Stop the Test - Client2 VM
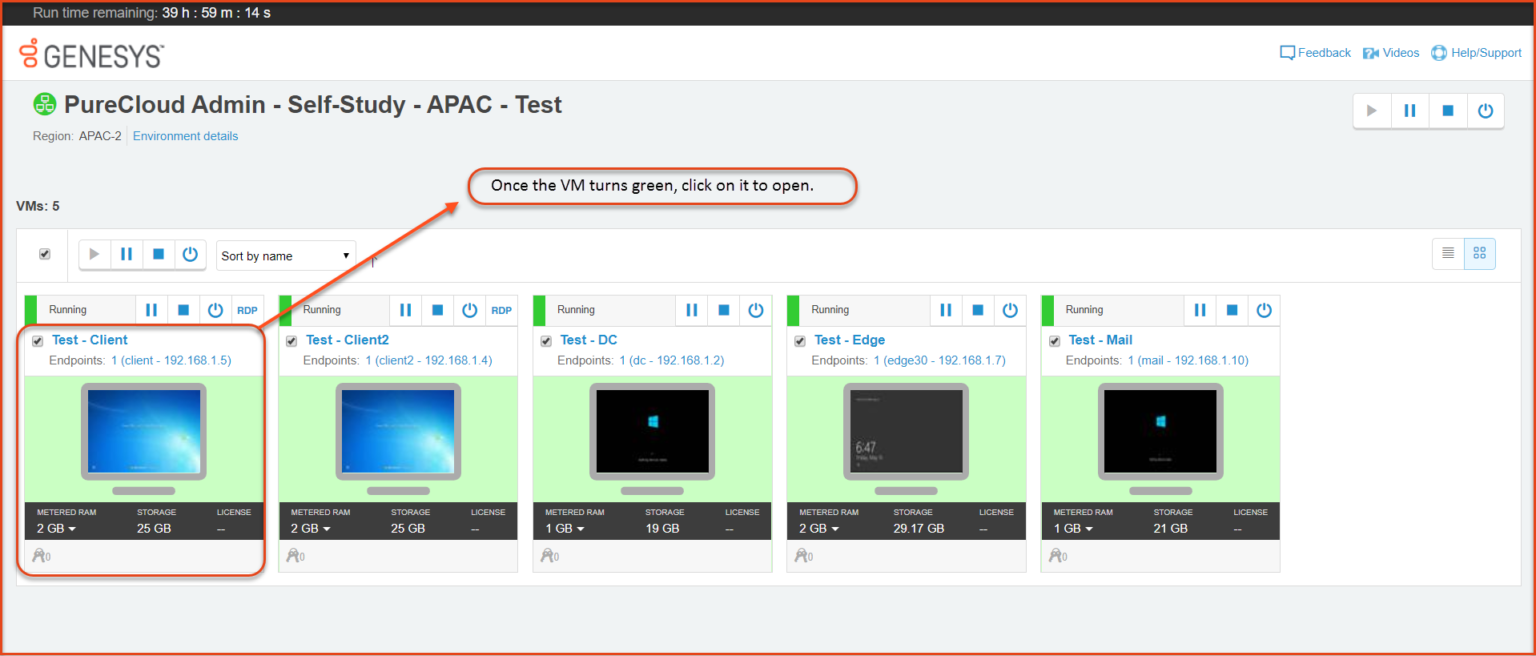The image size is (1536, 656). pyautogui.click(x=437, y=310)
